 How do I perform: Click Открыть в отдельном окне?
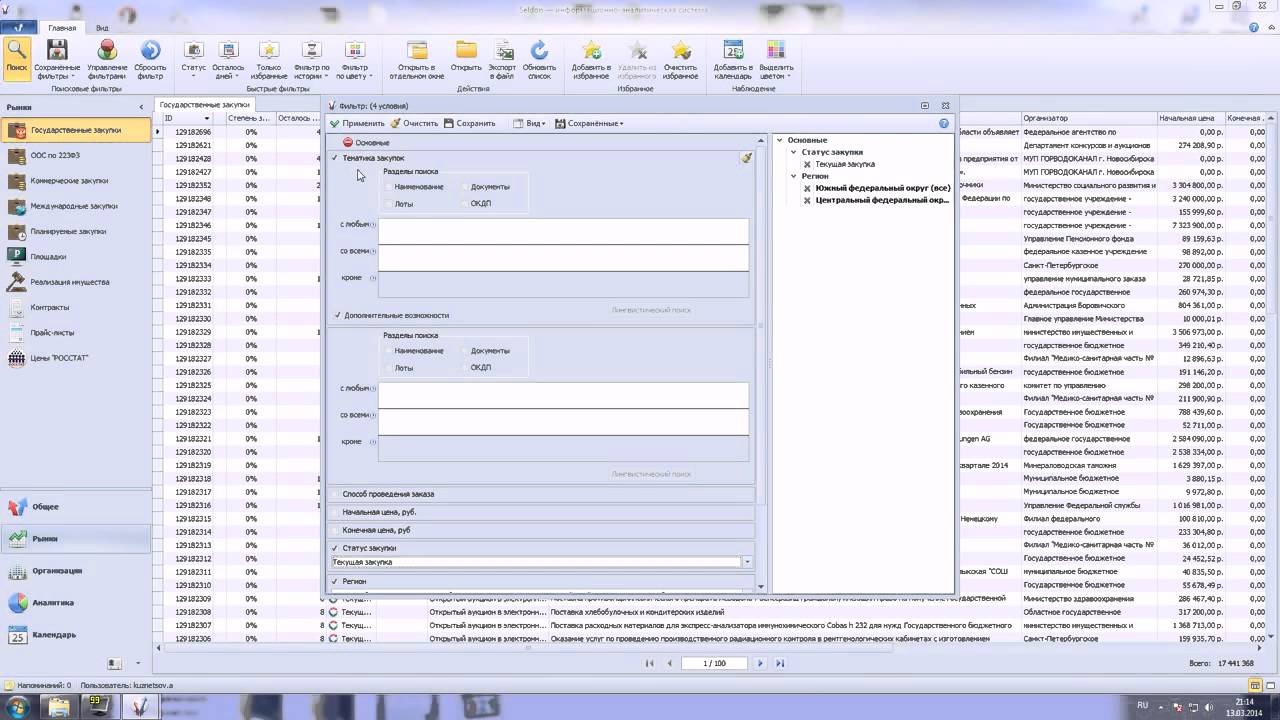click(417, 59)
